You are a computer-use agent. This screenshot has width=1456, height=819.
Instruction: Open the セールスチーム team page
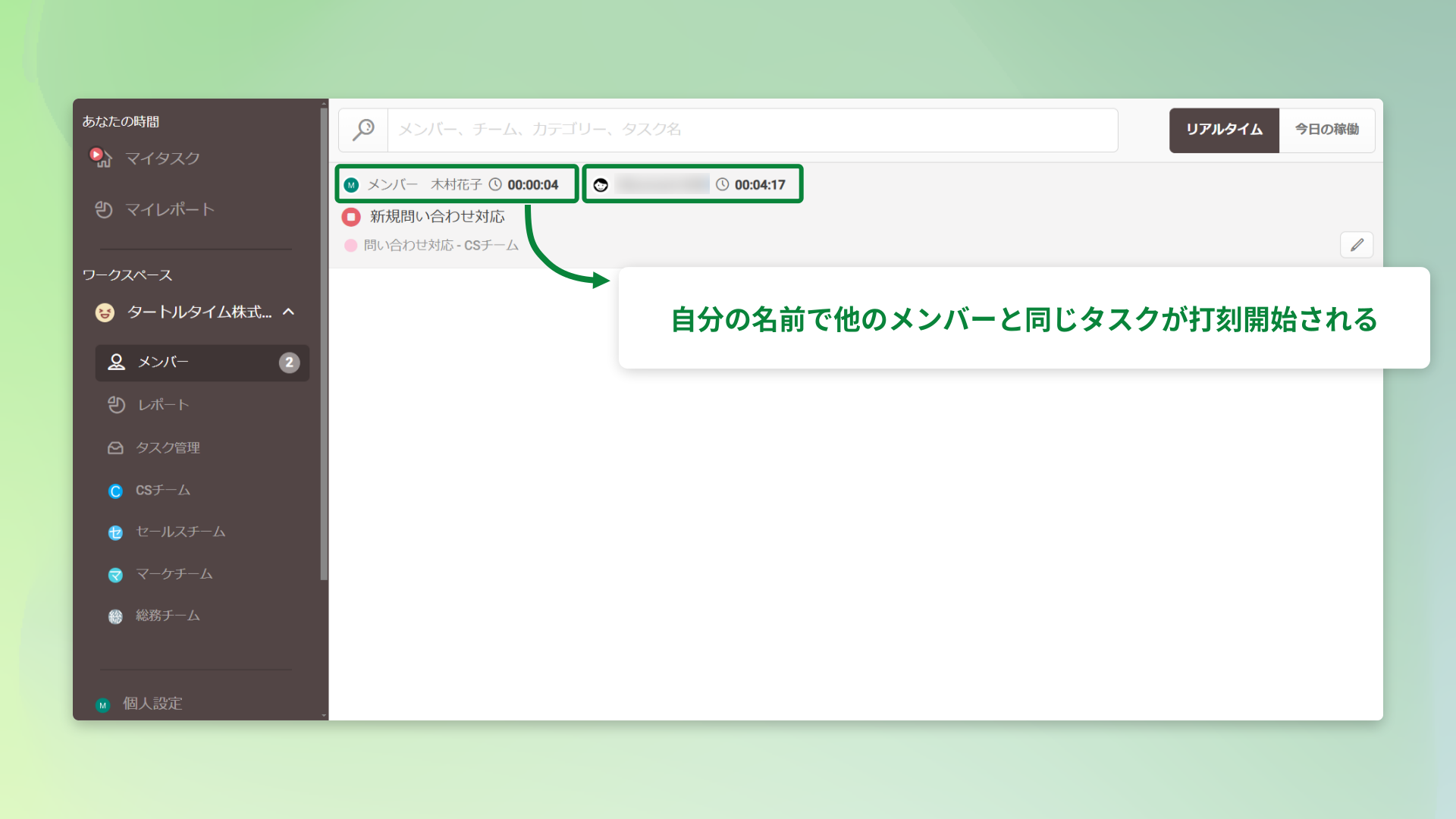(x=180, y=532)
